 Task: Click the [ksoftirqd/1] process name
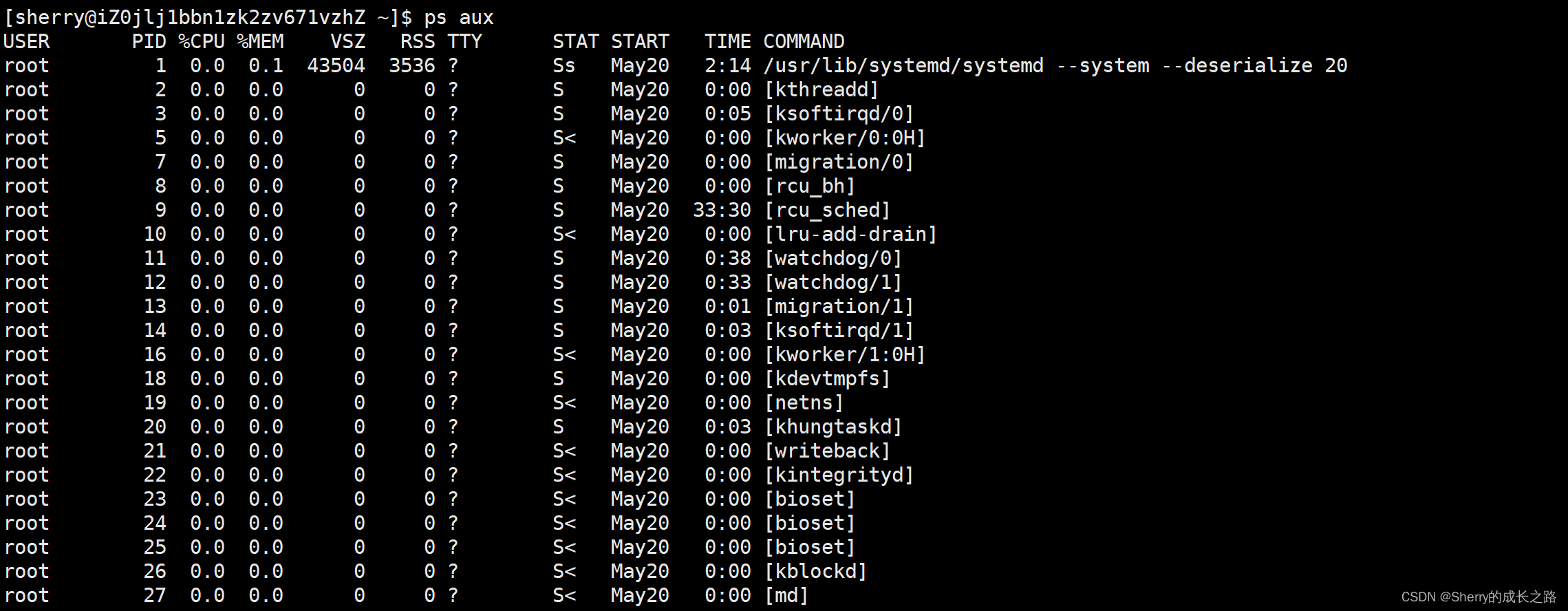839,331
